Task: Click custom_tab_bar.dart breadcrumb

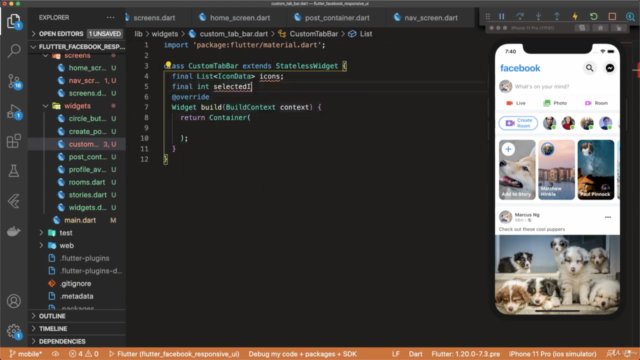Action: click(x=233, y=34)
